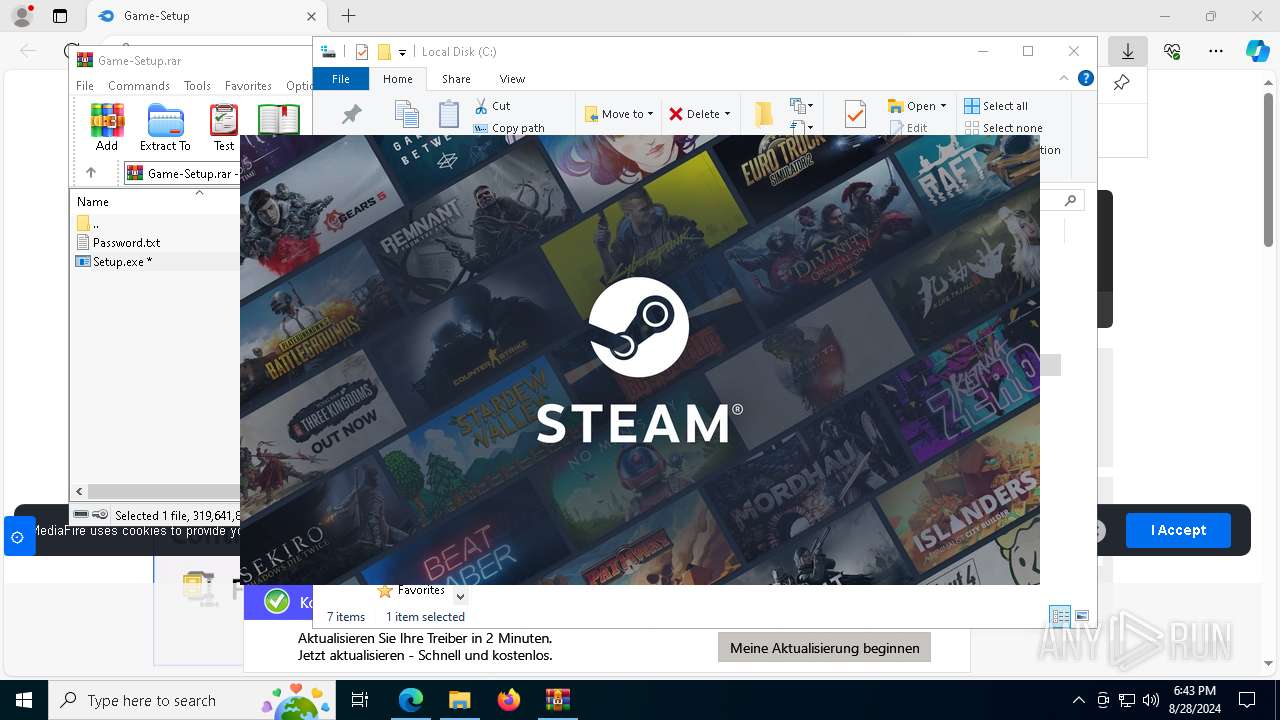Switch to the Explorer View tab
Image resolution: width=1280 pixels, height=720 pixels.
(x=512, y=79)
